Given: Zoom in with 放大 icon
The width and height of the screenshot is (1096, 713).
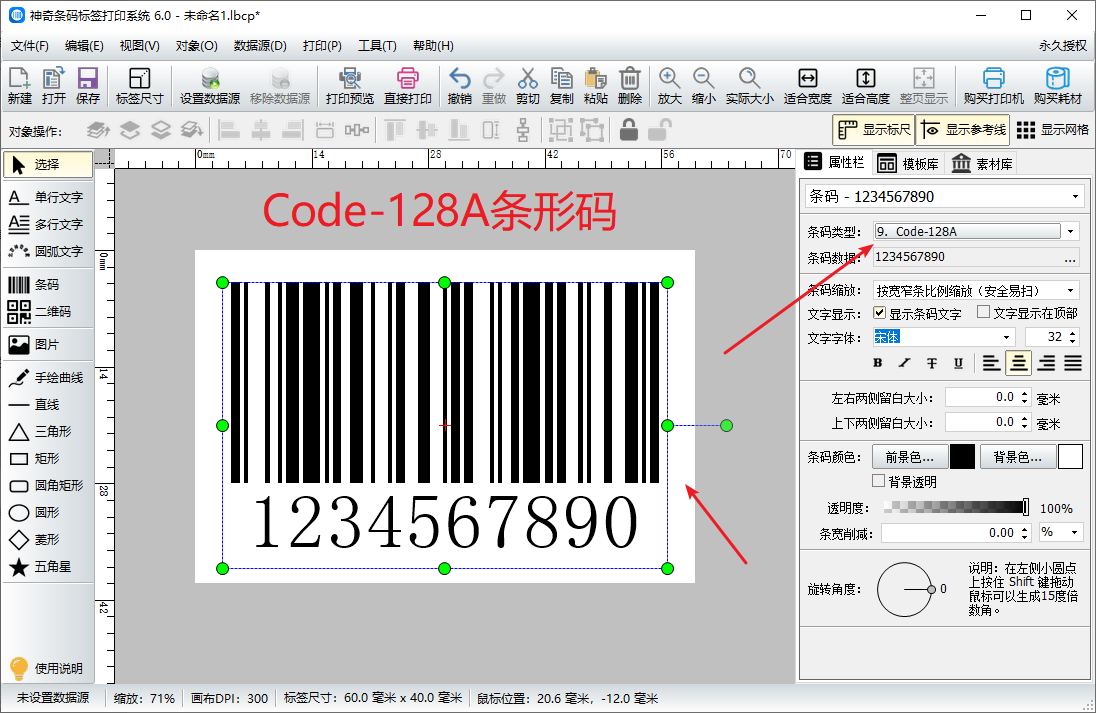Looking at the screenshot, I should (x=669, y=85).
